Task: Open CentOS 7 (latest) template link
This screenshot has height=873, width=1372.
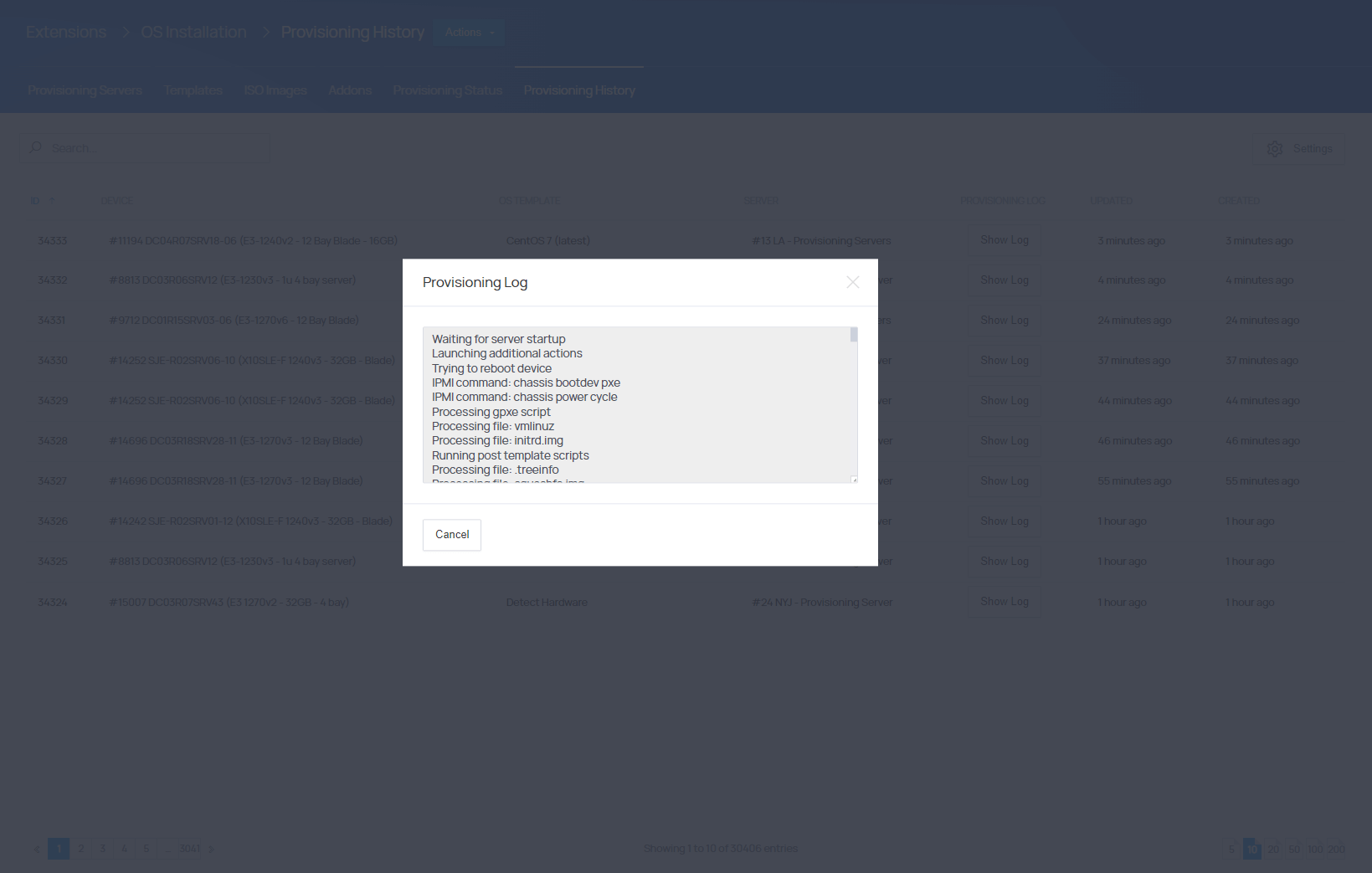Action: pyautogui.click(x=547, y=241)
